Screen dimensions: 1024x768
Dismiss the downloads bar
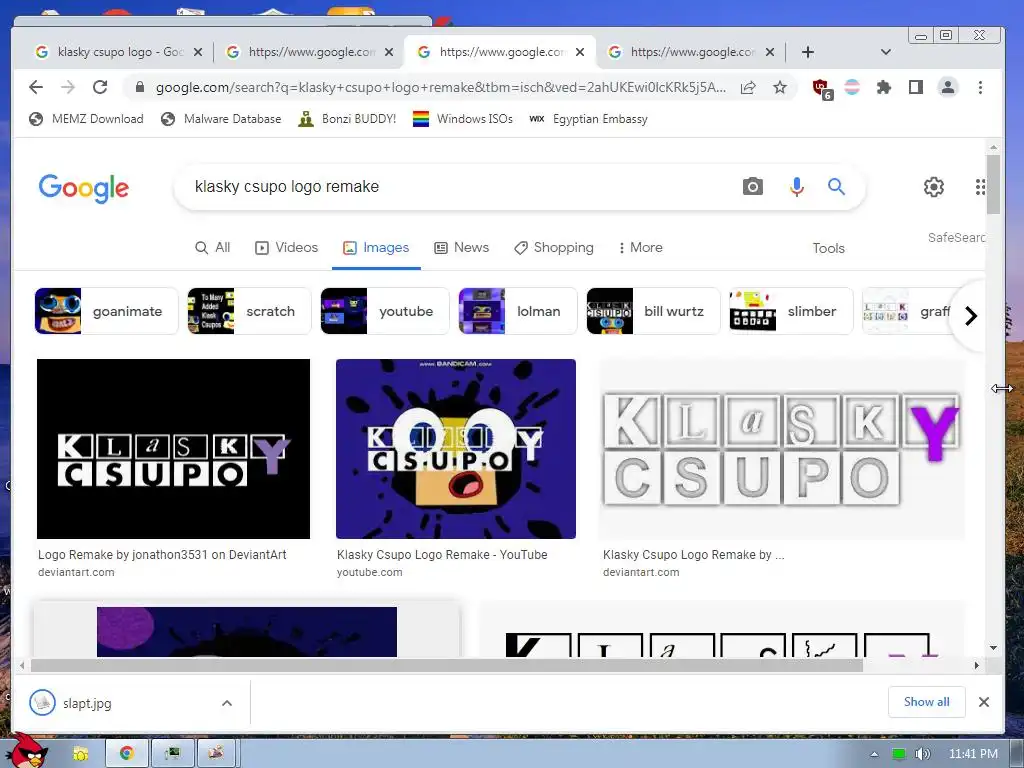[x=984, y=702]
